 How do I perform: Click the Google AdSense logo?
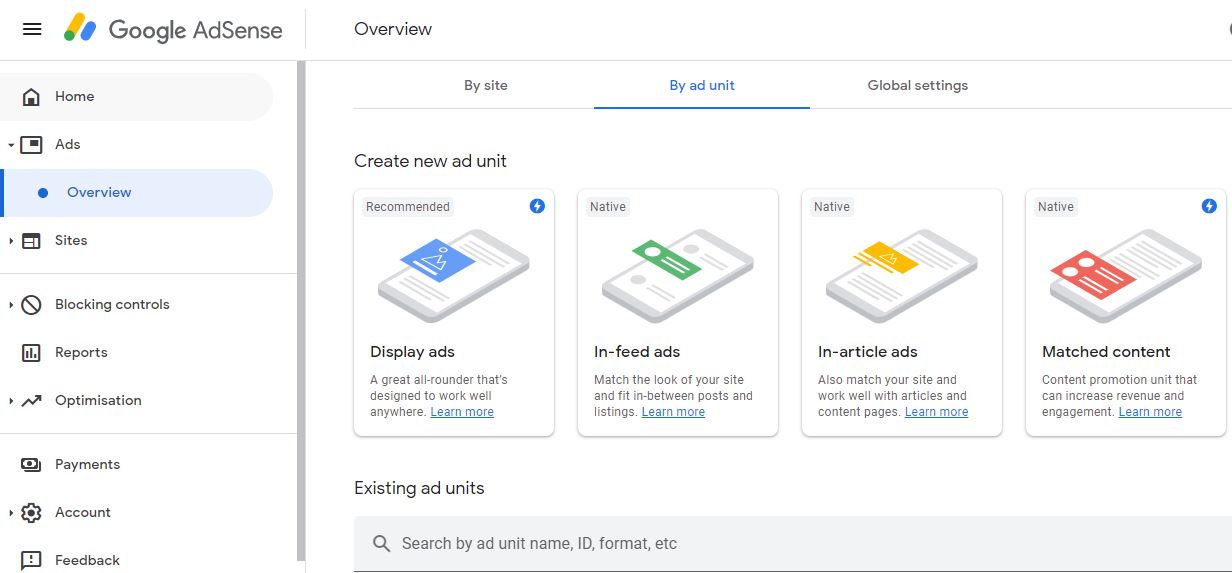pos(173,29)
